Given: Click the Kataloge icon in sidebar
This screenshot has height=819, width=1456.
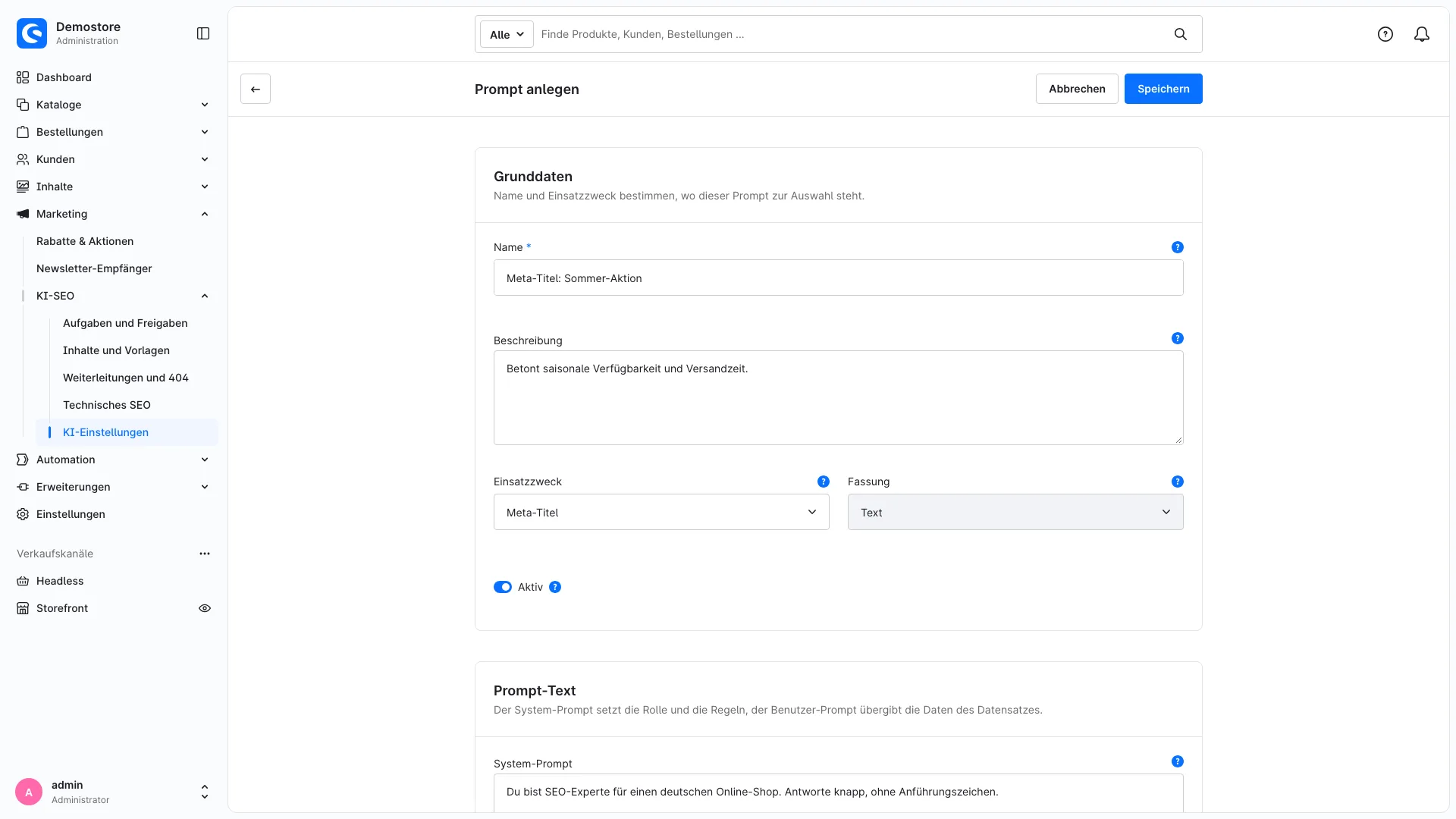Looking at the screenshot, I should [x=23, y=105].
